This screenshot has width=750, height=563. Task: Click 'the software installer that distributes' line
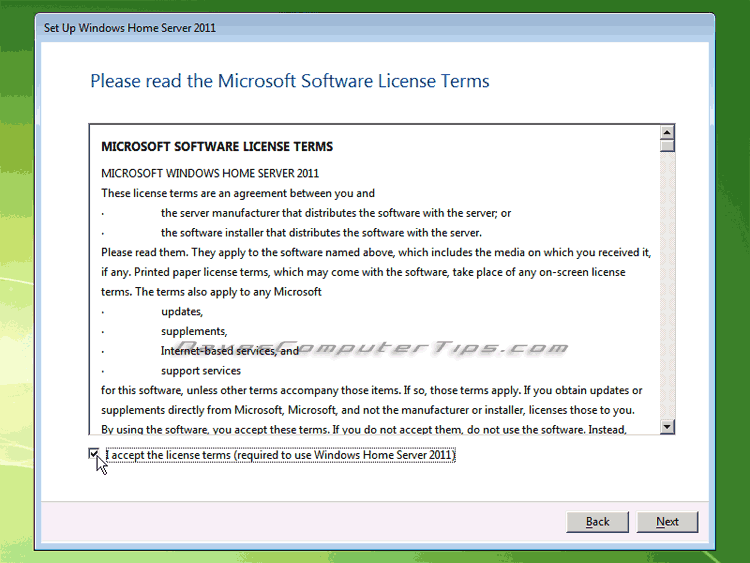point(321,232)
